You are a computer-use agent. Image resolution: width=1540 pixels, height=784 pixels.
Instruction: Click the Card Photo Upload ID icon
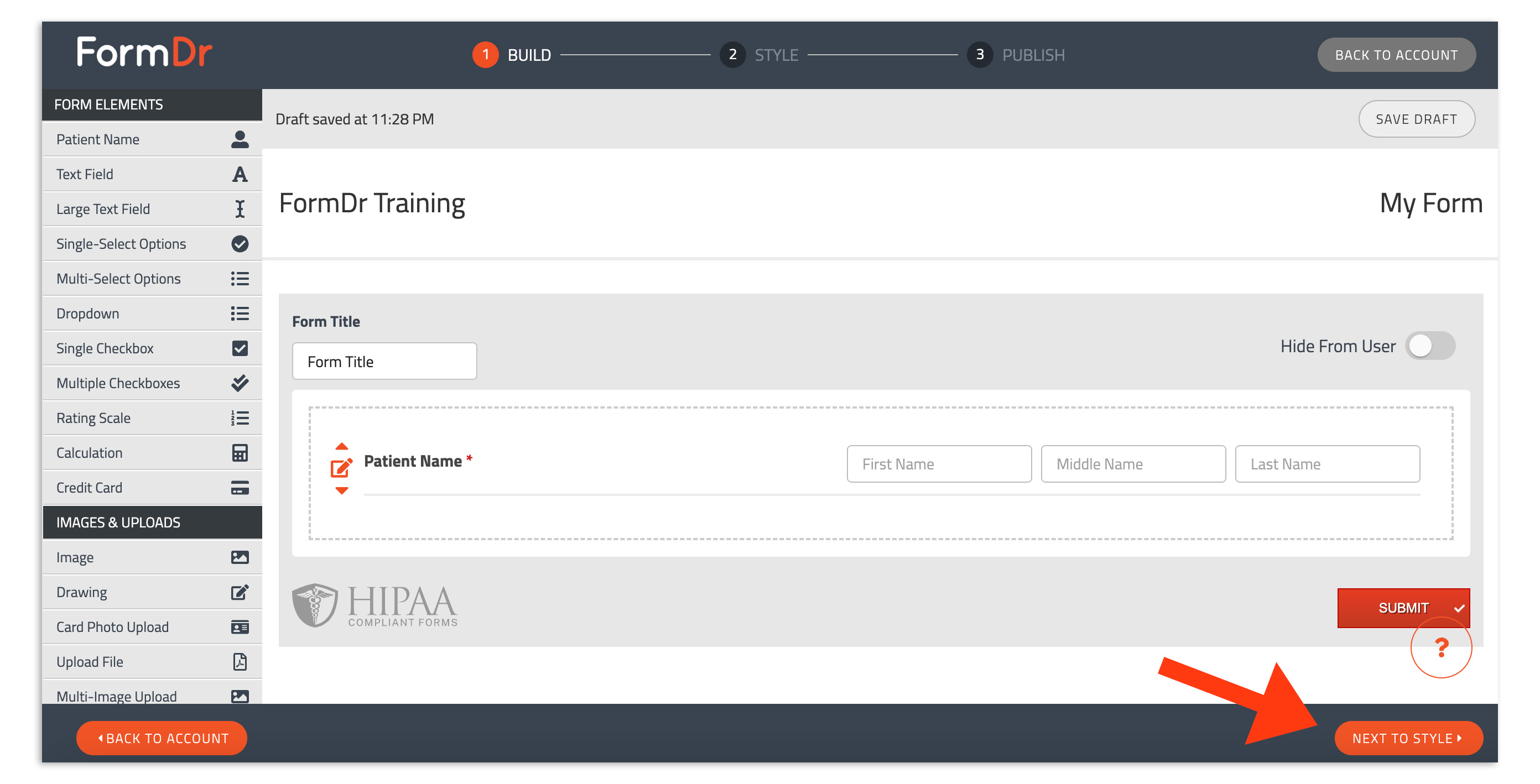[240, 628]
